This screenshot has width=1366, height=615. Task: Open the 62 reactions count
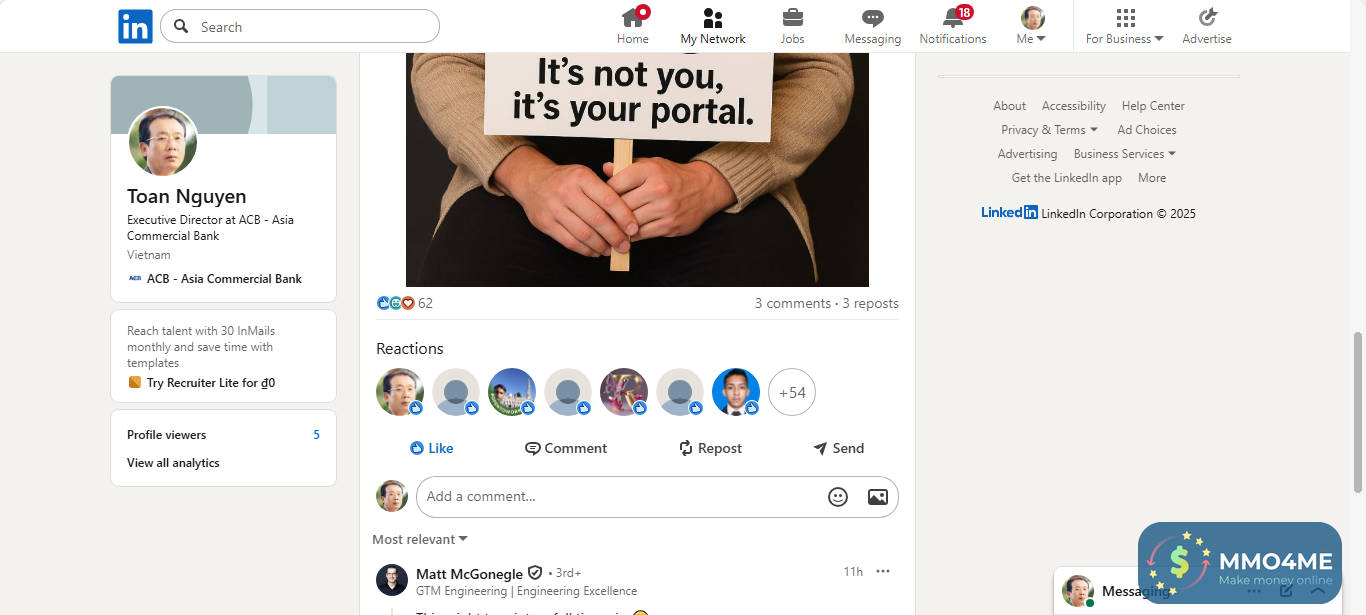coord(425,303)
